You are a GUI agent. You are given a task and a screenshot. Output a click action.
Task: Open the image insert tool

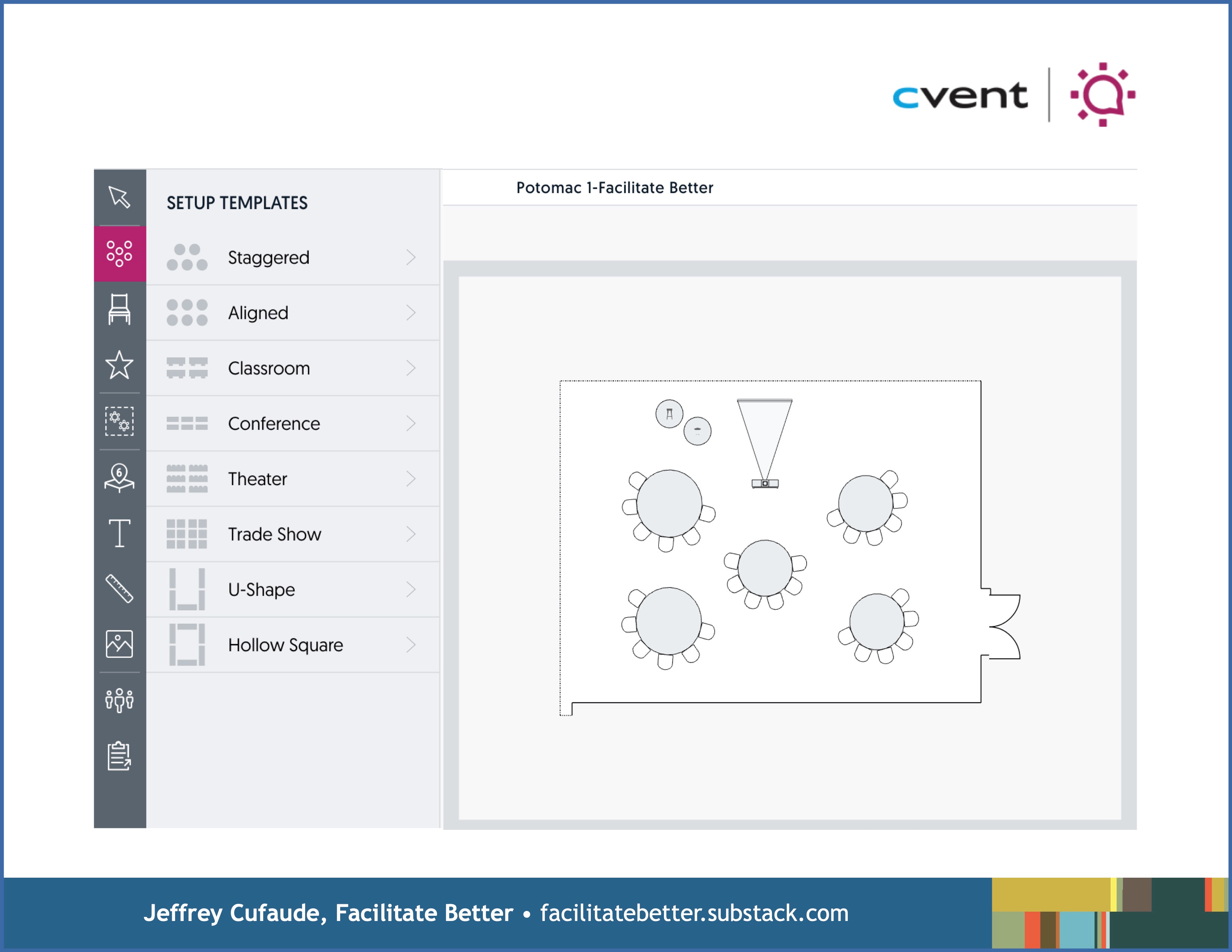tap(119, 644)
